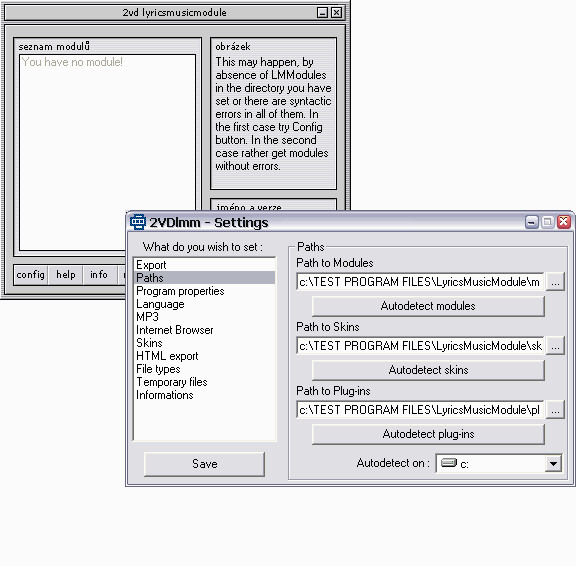Select Export in the settings list
This screenshot has height=566, width=576.
(204, 265)
